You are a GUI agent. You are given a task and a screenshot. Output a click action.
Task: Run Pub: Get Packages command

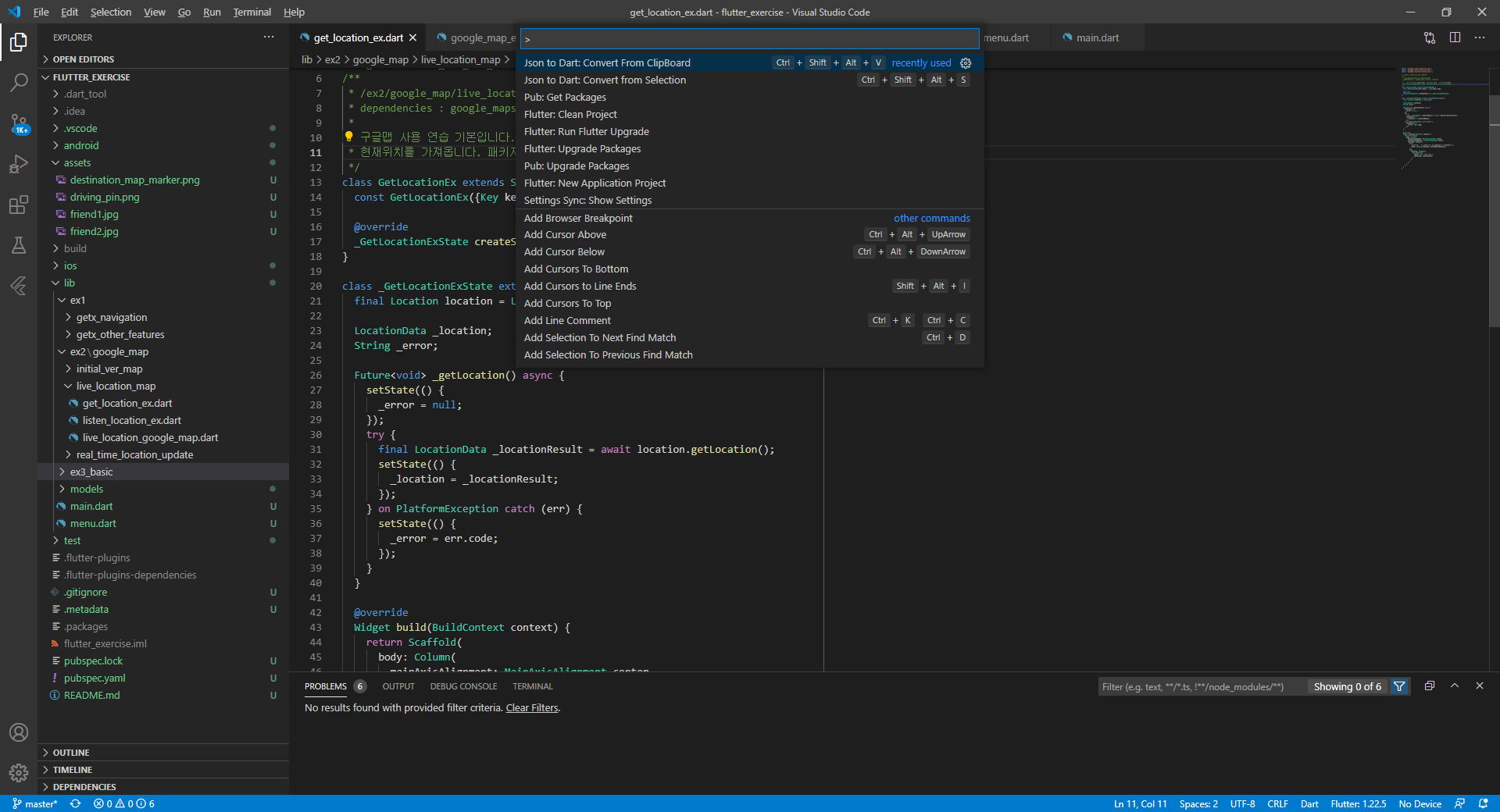point(750,98)
